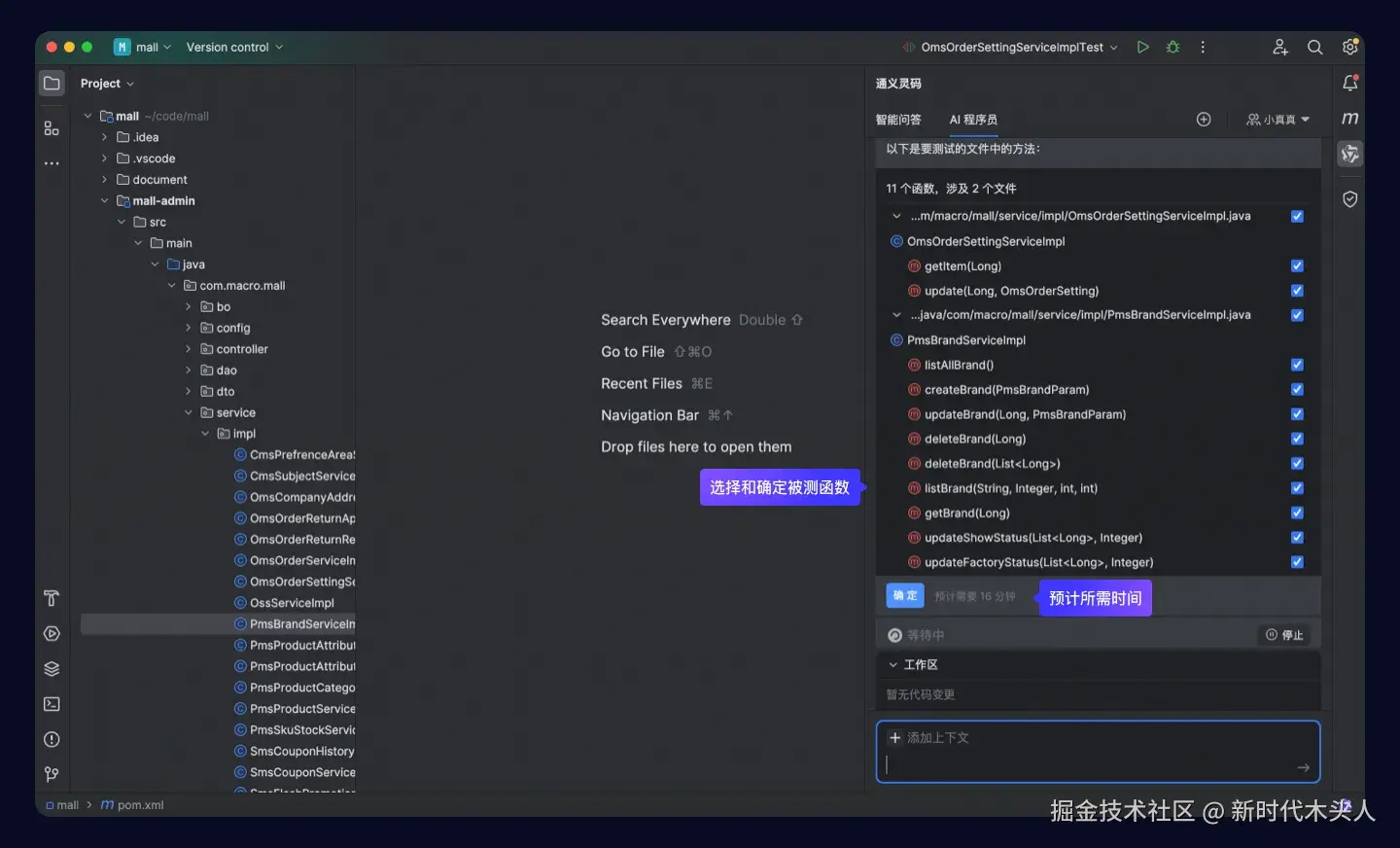Toggle the Tongyi Lingma tool window icon
This screenshot has height=848, width=1400.
(1349, 154)
